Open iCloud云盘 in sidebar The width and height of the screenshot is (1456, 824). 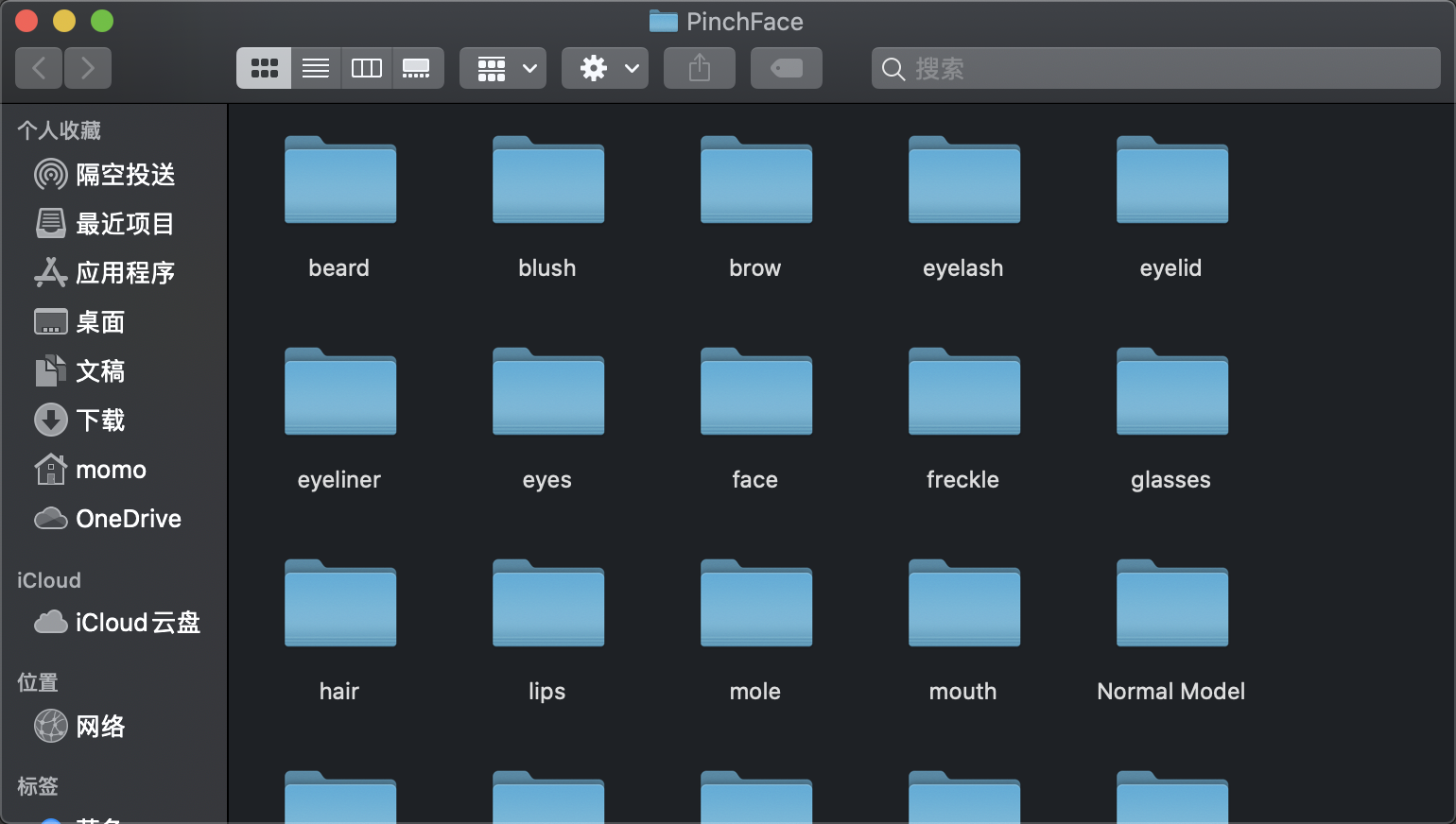pos(113,623)
